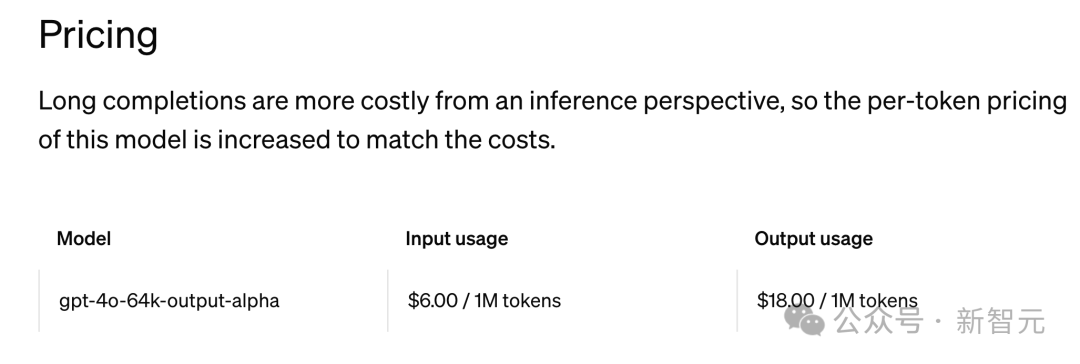Click the 公众号 watermark text
1080x364 pixels.
[x=878, y=321]
